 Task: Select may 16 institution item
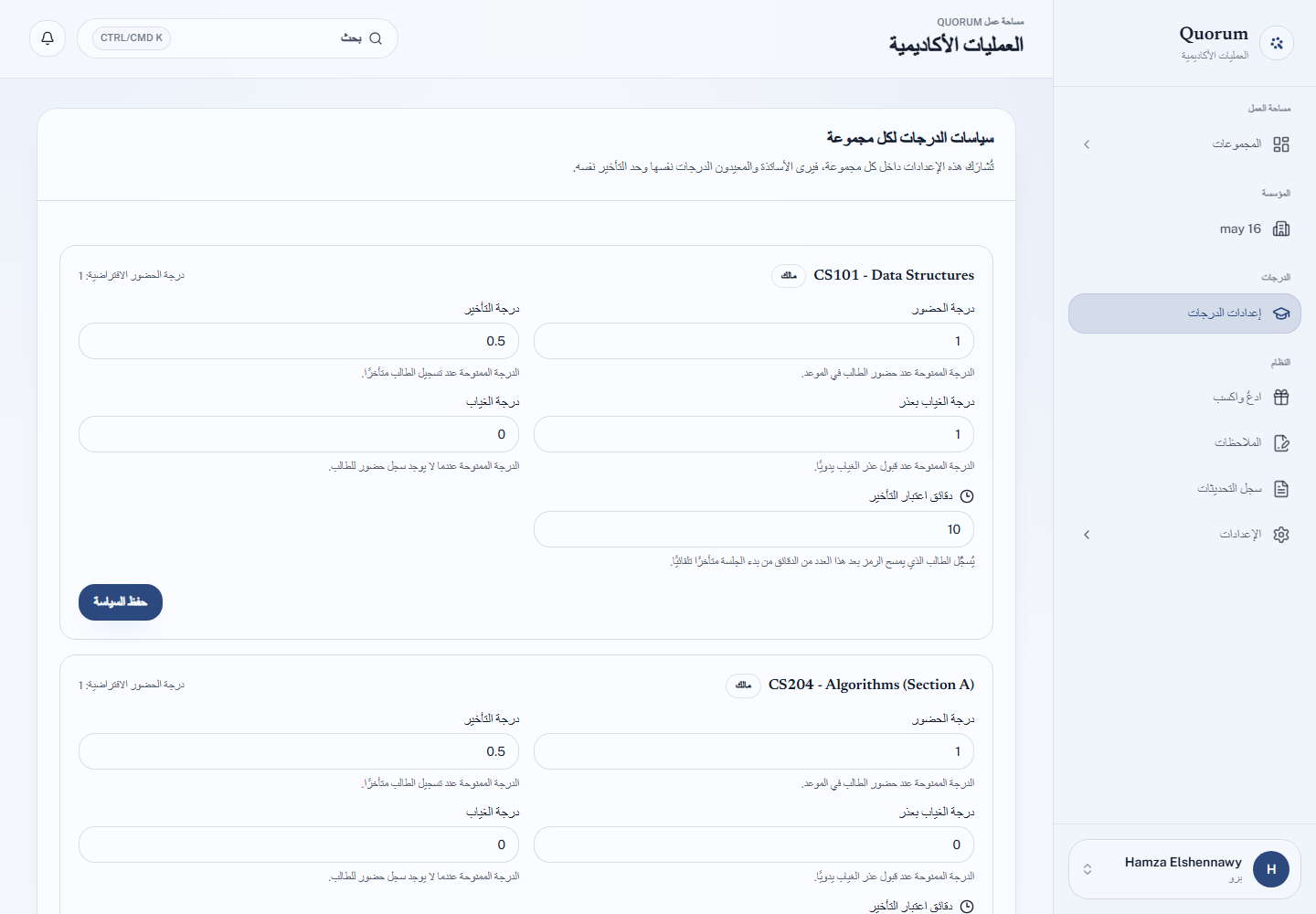click(x=1184, y=228)
